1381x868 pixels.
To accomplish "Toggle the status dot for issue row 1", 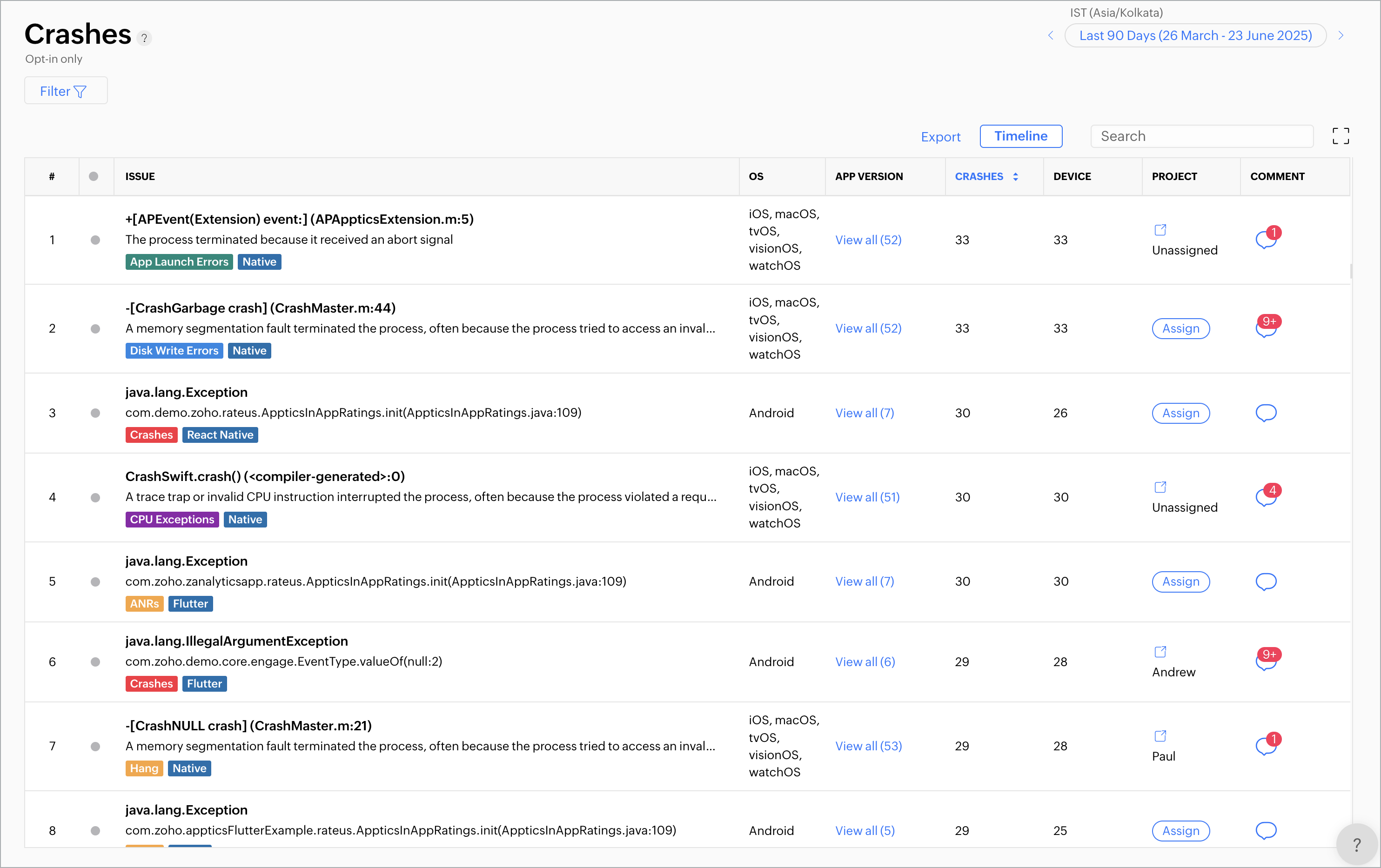I will [x=95, y=240].
